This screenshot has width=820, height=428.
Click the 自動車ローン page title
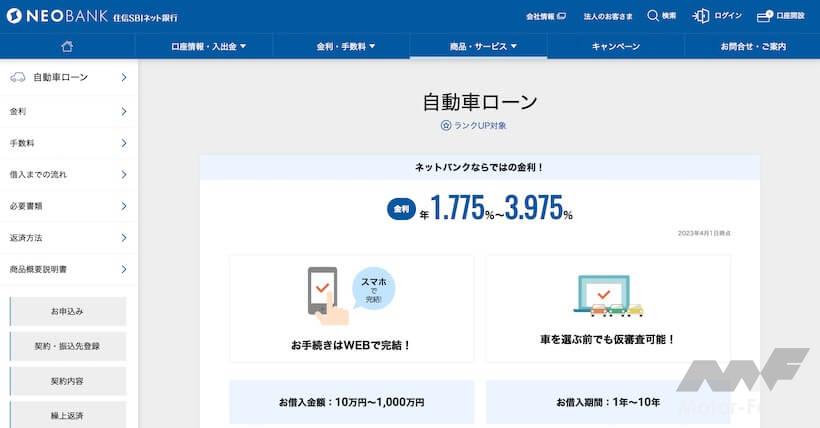pyautogui.click(x=480, y=102)
